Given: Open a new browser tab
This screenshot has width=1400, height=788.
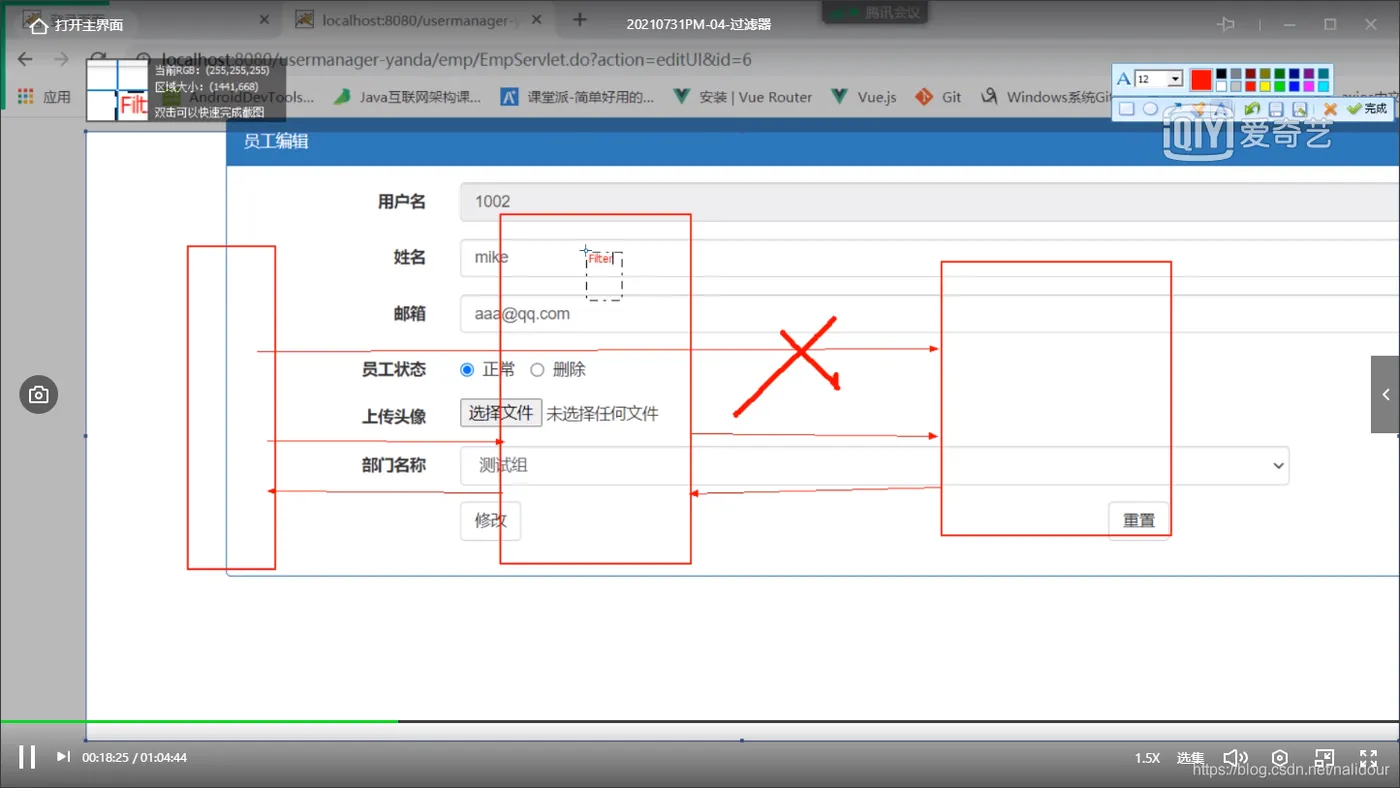Looking at the screenshot, I should 580,20.
